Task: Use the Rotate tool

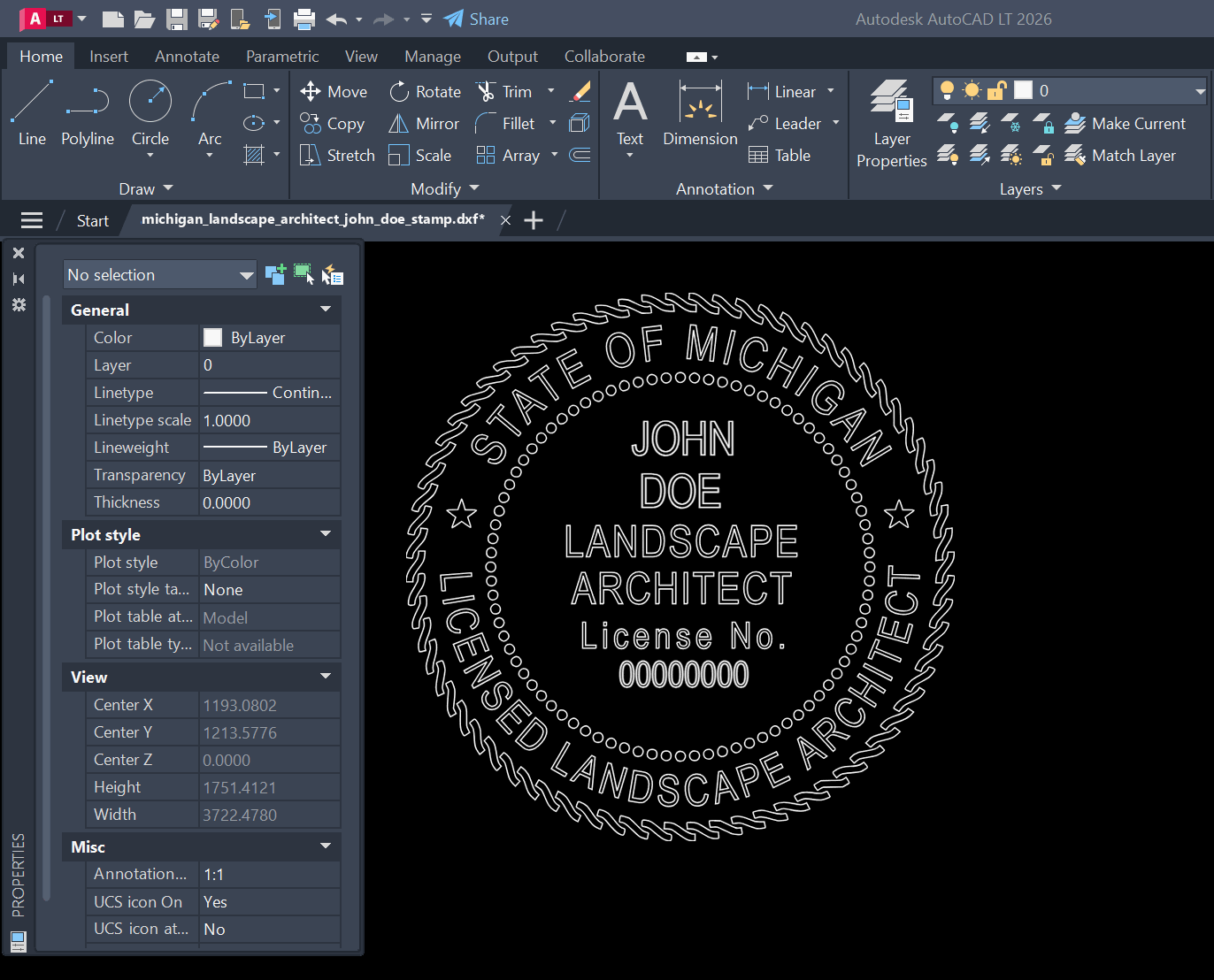Action: tap(426, 91)
